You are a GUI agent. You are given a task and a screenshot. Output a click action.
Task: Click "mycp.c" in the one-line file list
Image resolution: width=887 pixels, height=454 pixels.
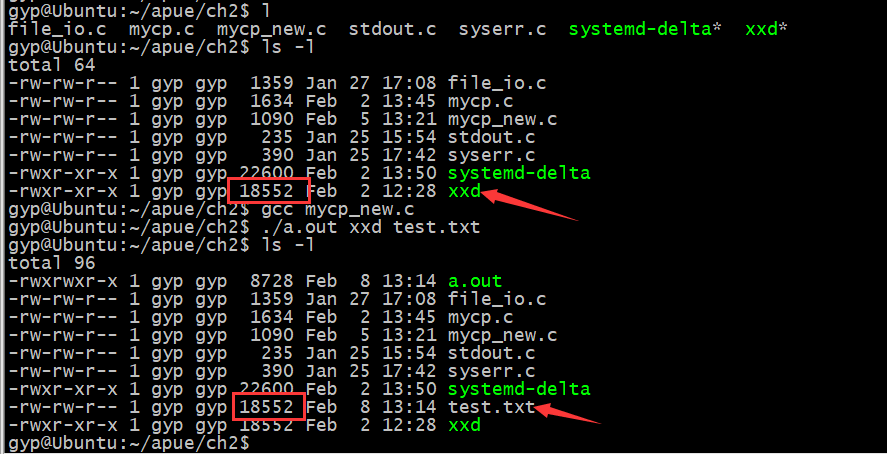[162, 29]
